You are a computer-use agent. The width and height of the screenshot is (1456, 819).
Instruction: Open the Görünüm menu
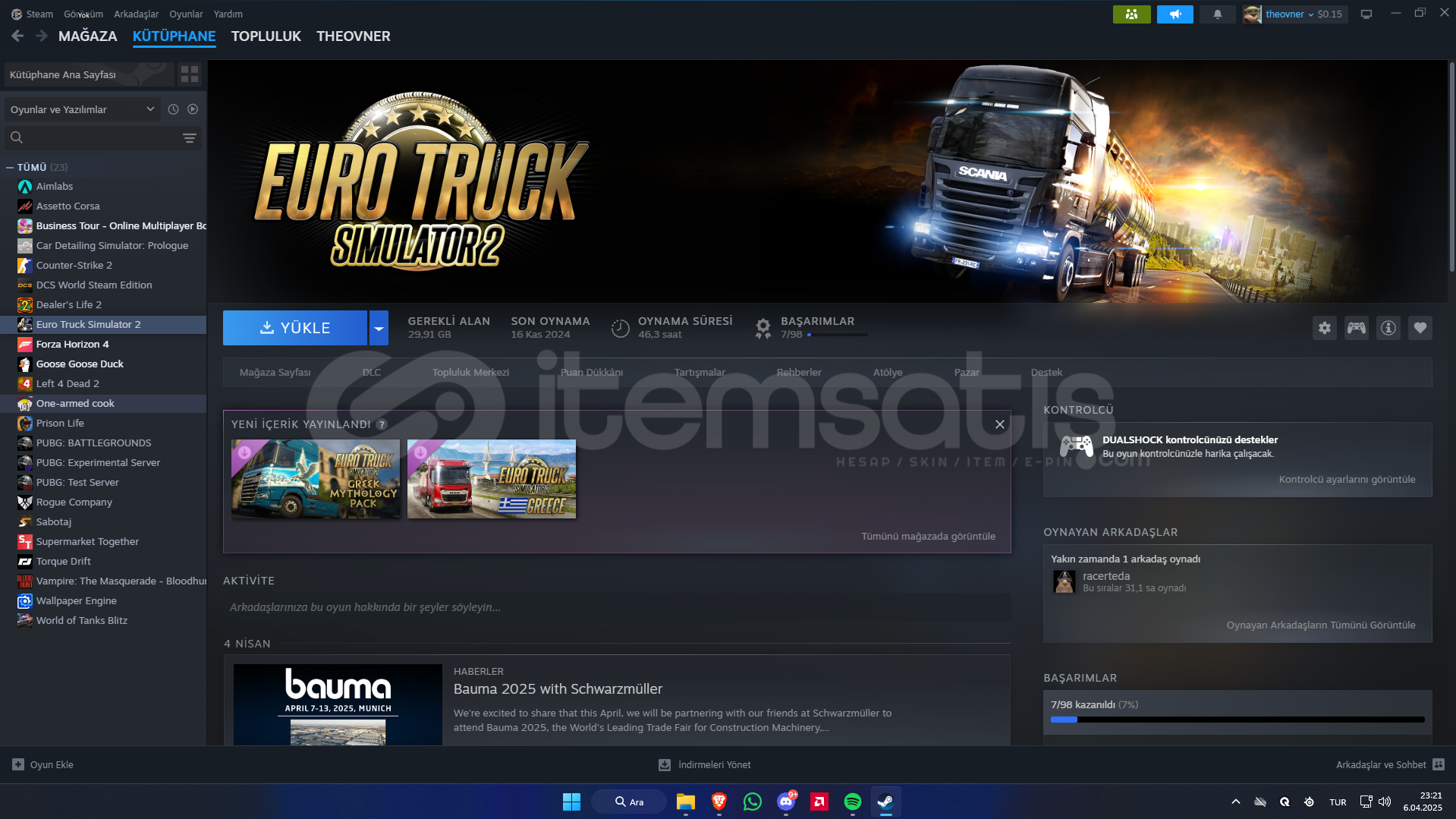pyautogui.click(x=83, y=14)
